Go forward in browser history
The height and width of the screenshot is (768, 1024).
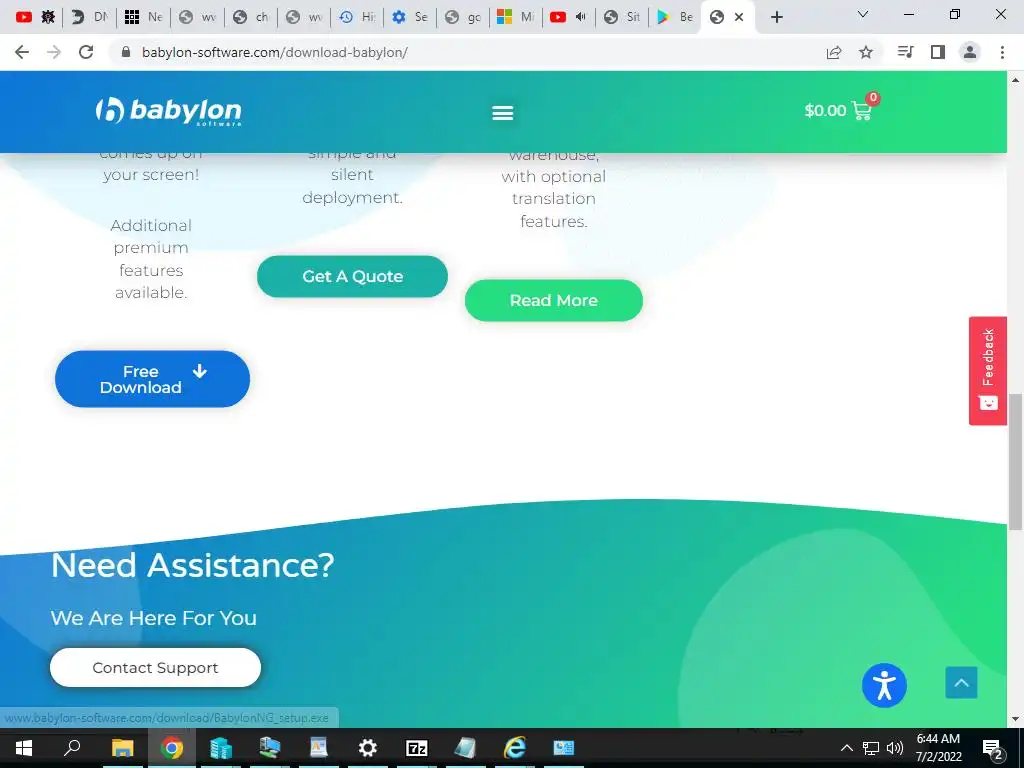point(54,52)
